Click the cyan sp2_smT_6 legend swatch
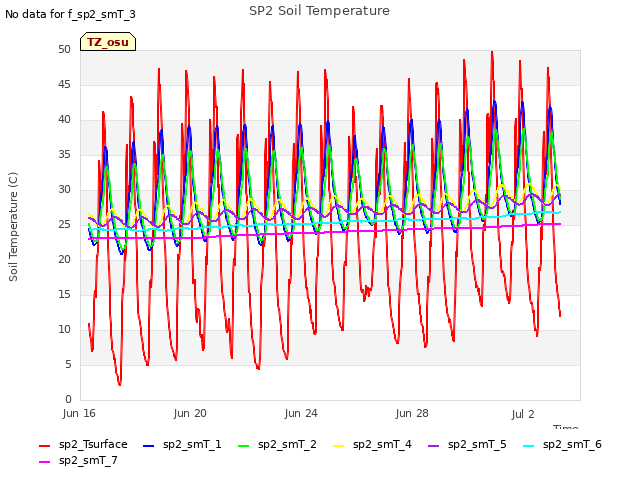The image size is (640, 480). (x=529, y=446)
